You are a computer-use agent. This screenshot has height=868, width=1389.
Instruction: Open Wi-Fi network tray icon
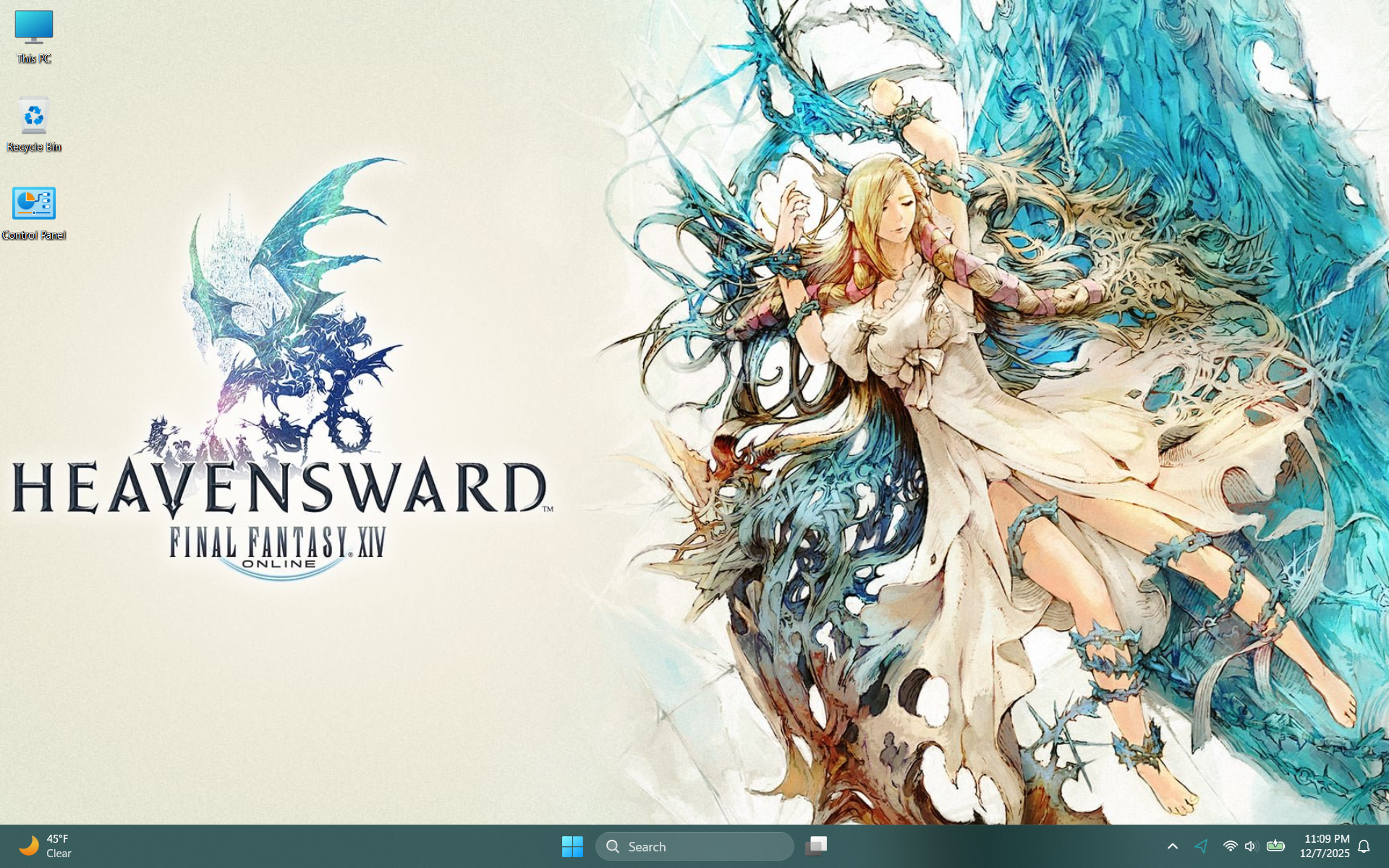click(x=1230, y=846)
